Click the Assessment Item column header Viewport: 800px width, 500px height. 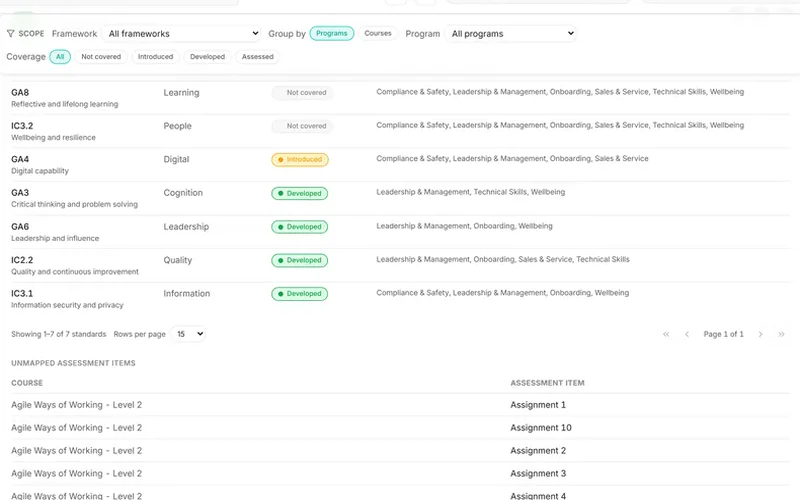(547, 383)
